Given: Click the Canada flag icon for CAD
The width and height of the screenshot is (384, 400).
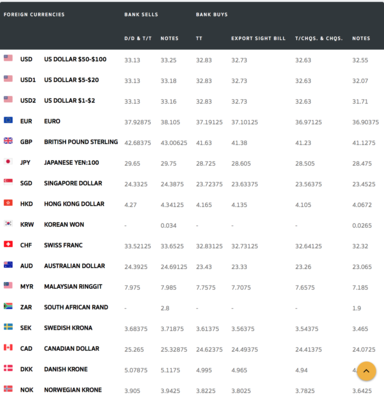Looking at the screenshot, I should pyautogui.click(x=8, y=347).
